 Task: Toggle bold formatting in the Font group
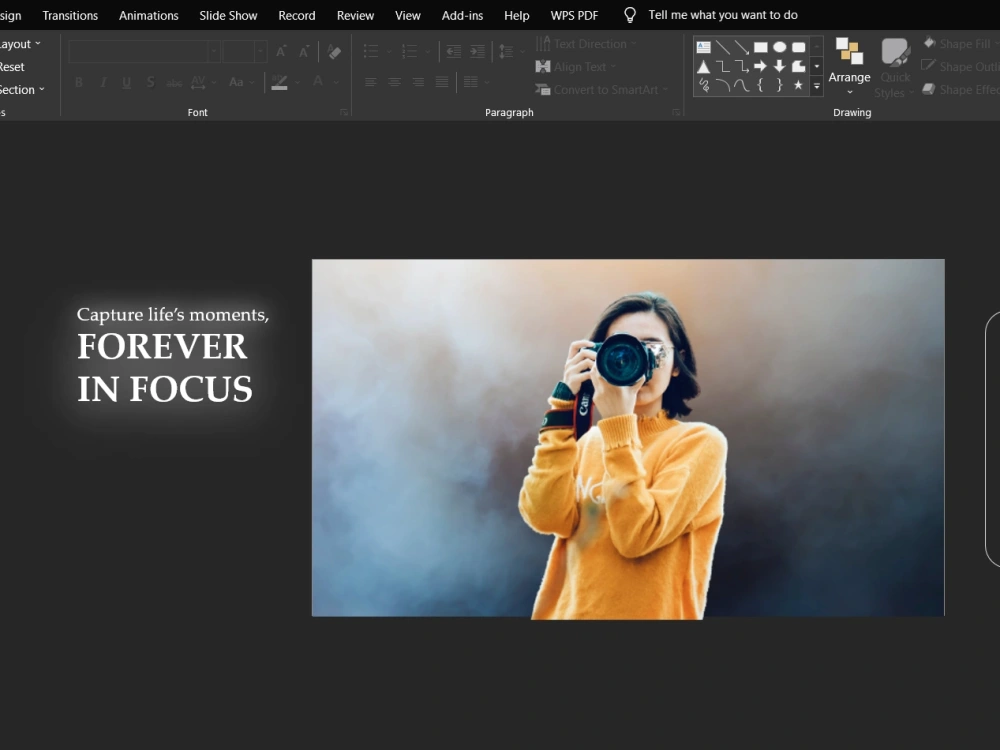click(79, 82)
